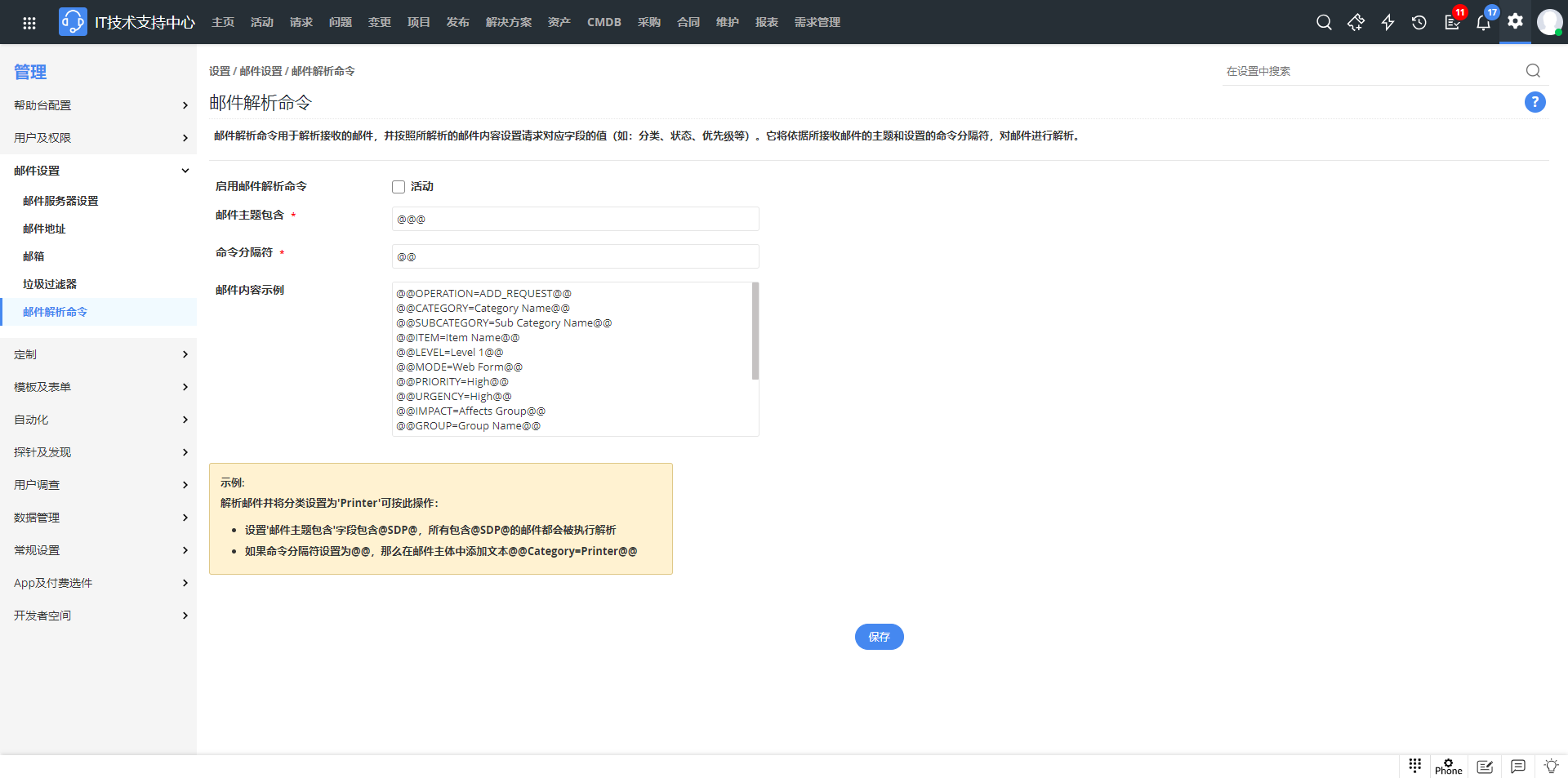Enable the 活动 checkbox for mail parsing

[399, 187]
